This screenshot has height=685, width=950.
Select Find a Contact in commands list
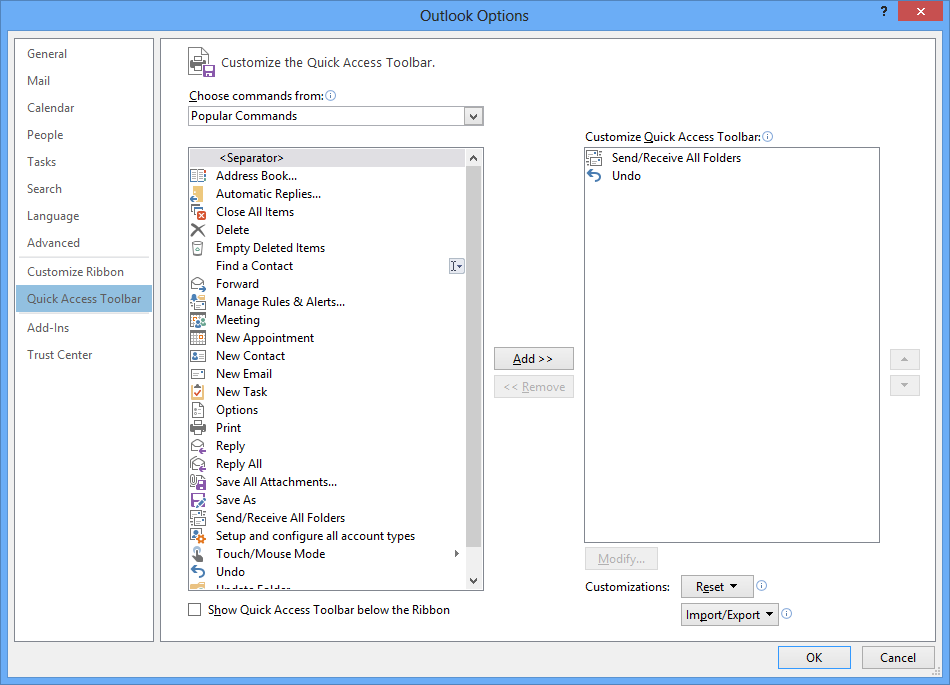327,266
